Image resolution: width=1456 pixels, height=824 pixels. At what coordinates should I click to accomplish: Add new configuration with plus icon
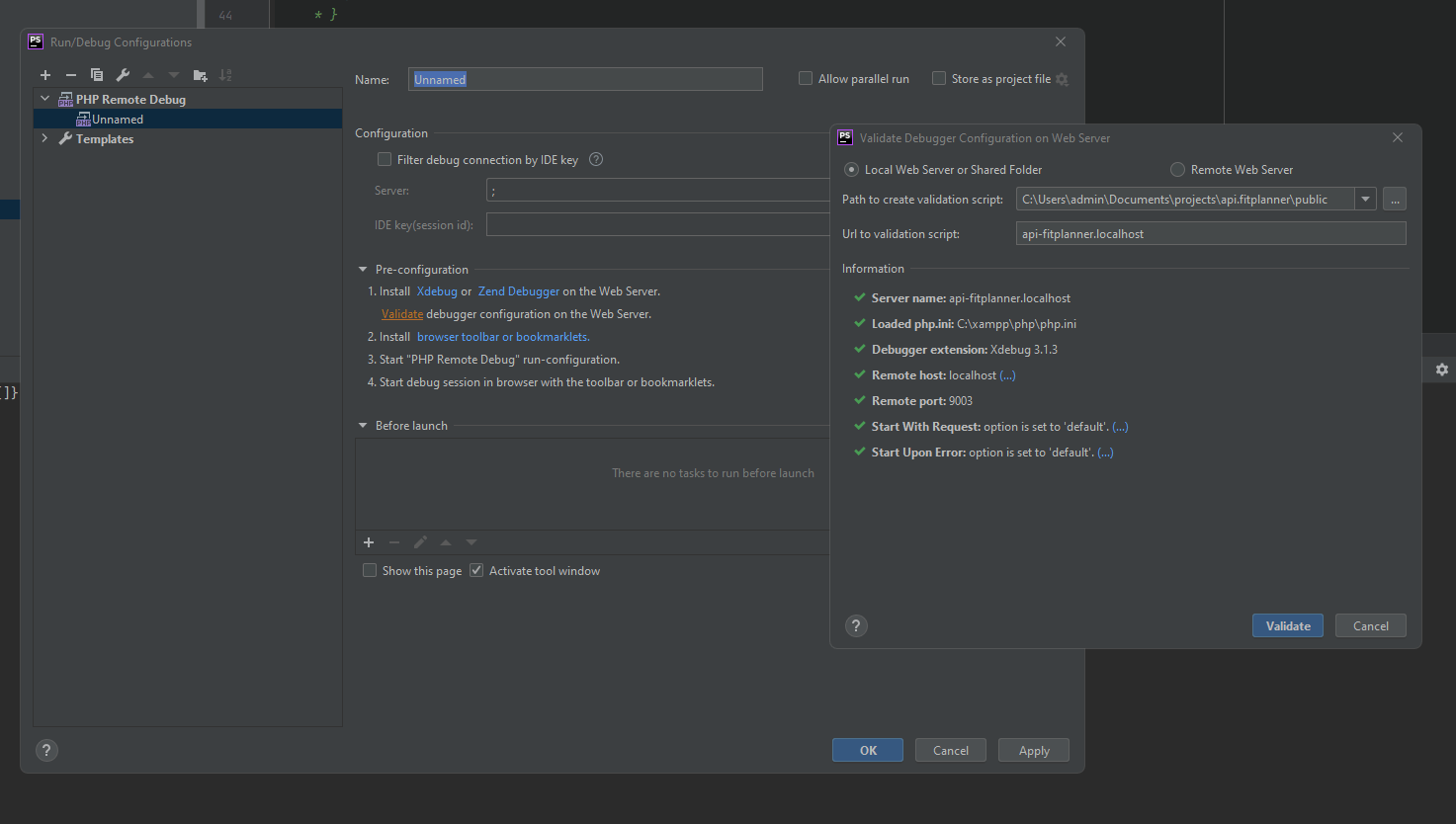(45, 75)
